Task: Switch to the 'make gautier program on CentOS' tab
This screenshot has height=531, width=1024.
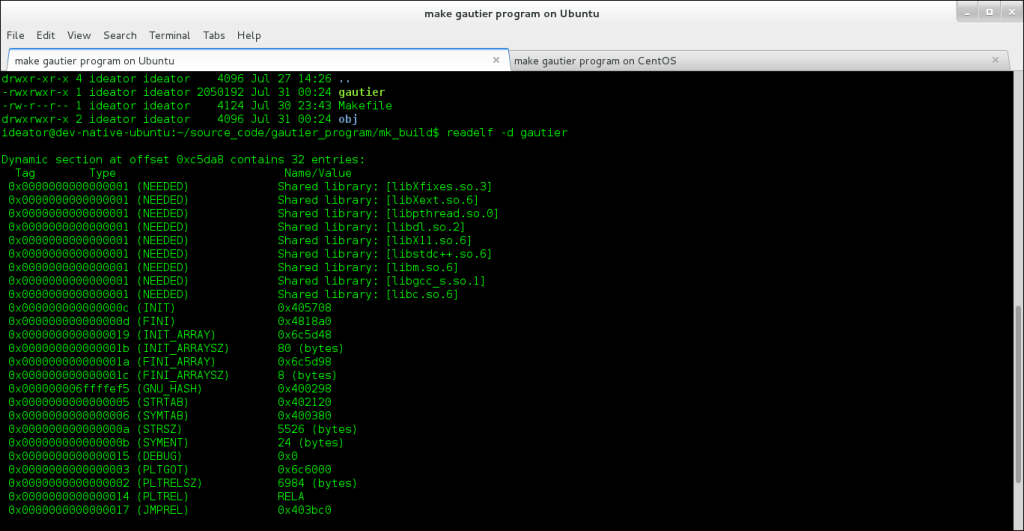Action: point(759,61)
